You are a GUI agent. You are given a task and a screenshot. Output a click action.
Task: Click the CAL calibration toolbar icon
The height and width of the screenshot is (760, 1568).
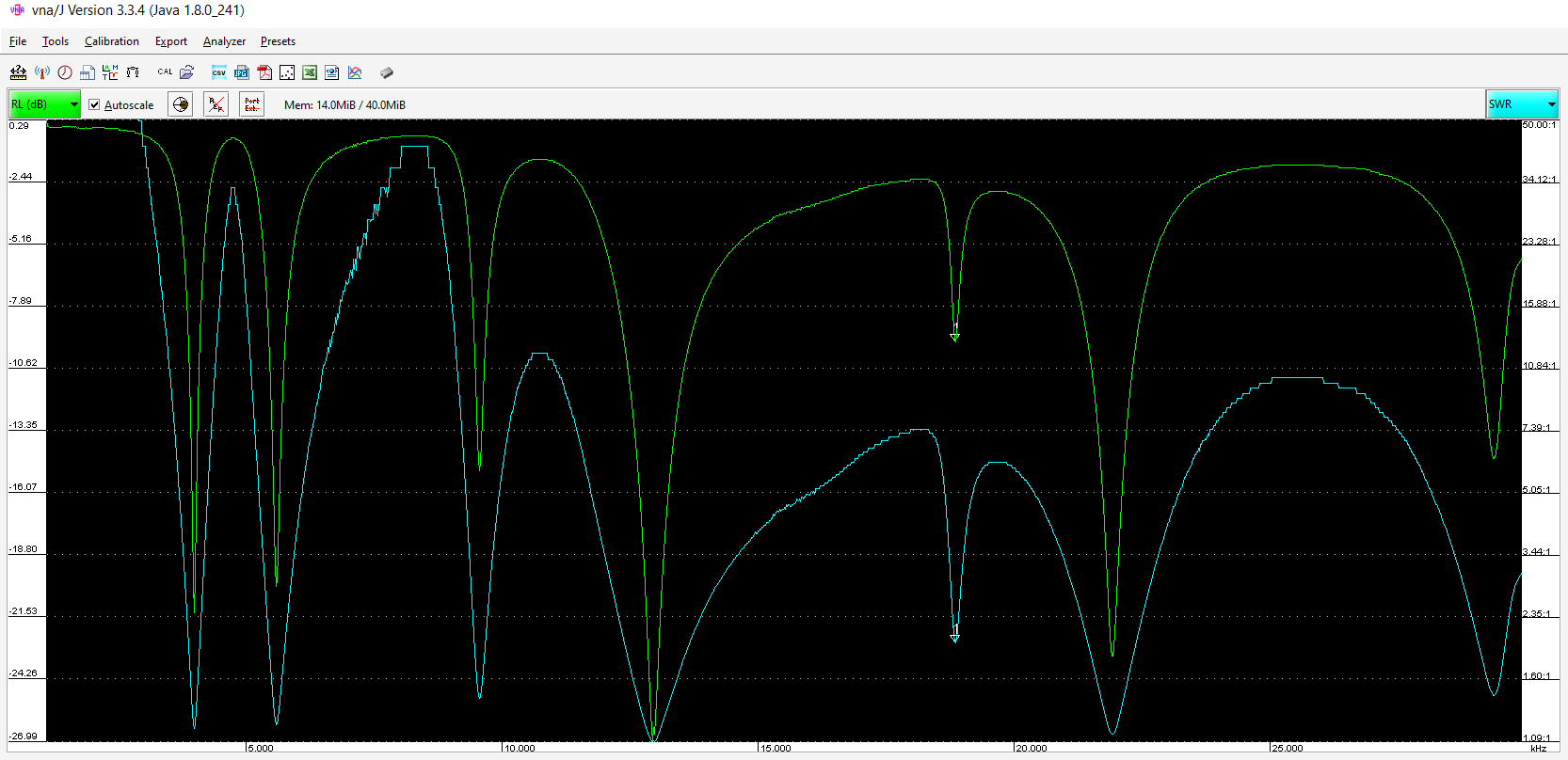(165, 72)
